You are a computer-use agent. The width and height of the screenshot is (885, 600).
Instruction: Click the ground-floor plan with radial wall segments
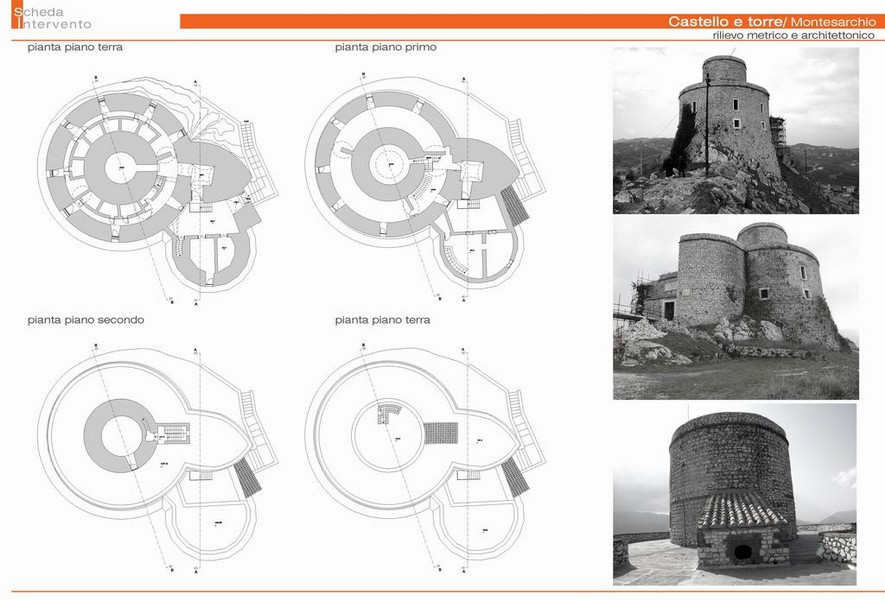(158, 189)
